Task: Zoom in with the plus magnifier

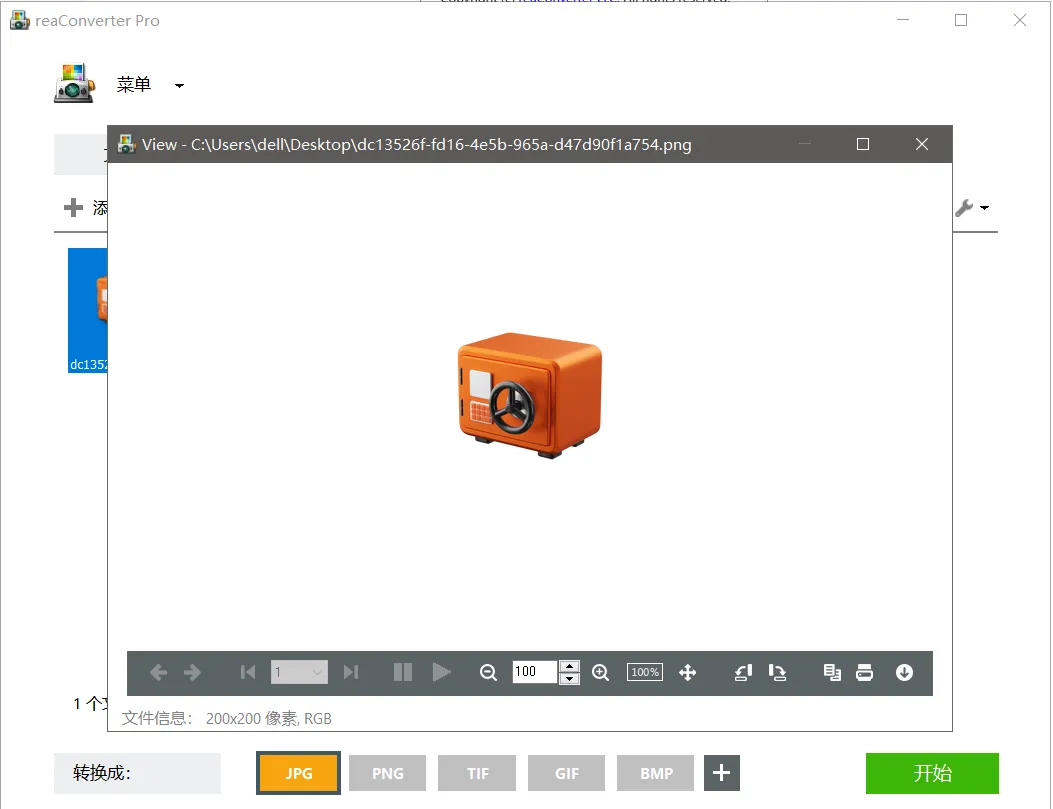Action: [x=600, y=672]
